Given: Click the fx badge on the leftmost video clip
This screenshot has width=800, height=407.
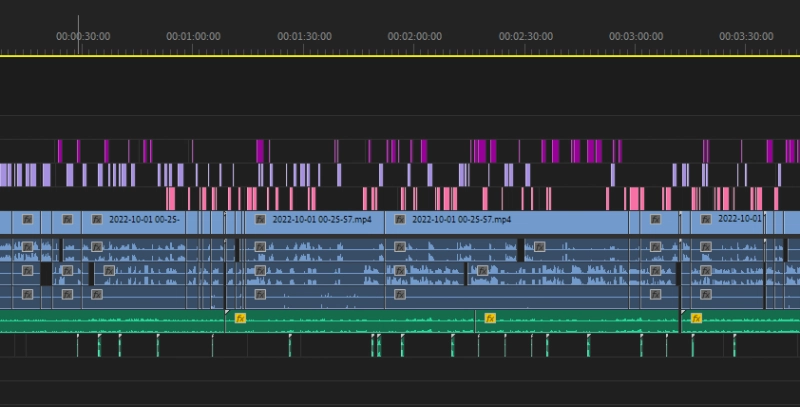Looking at the screenshot, I should click(x=27, y=219).
